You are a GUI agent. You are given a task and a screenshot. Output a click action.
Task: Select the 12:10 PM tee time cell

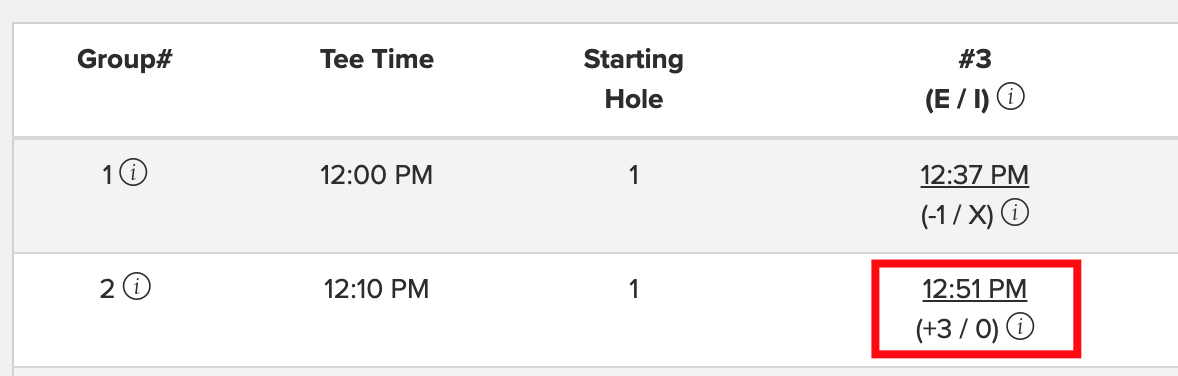376,289
